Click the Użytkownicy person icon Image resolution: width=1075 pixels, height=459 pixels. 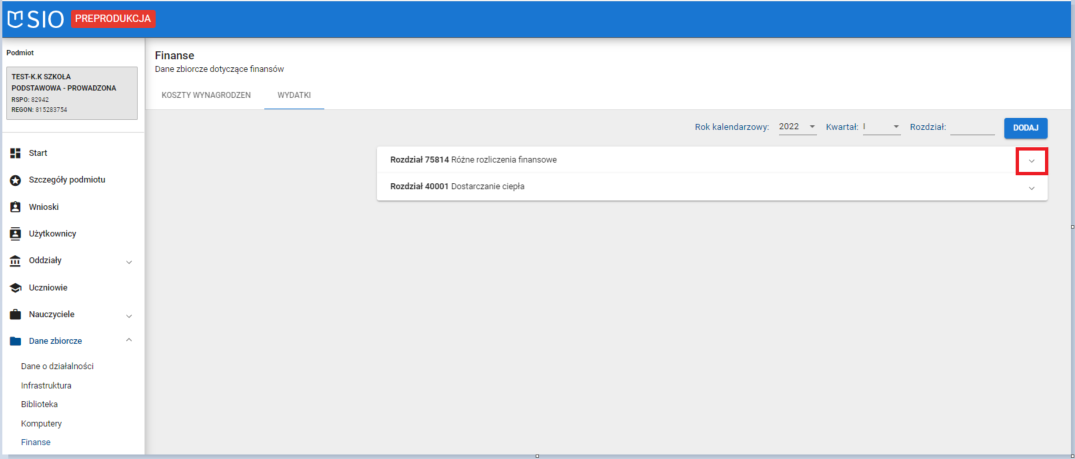(x=15, y=234)
